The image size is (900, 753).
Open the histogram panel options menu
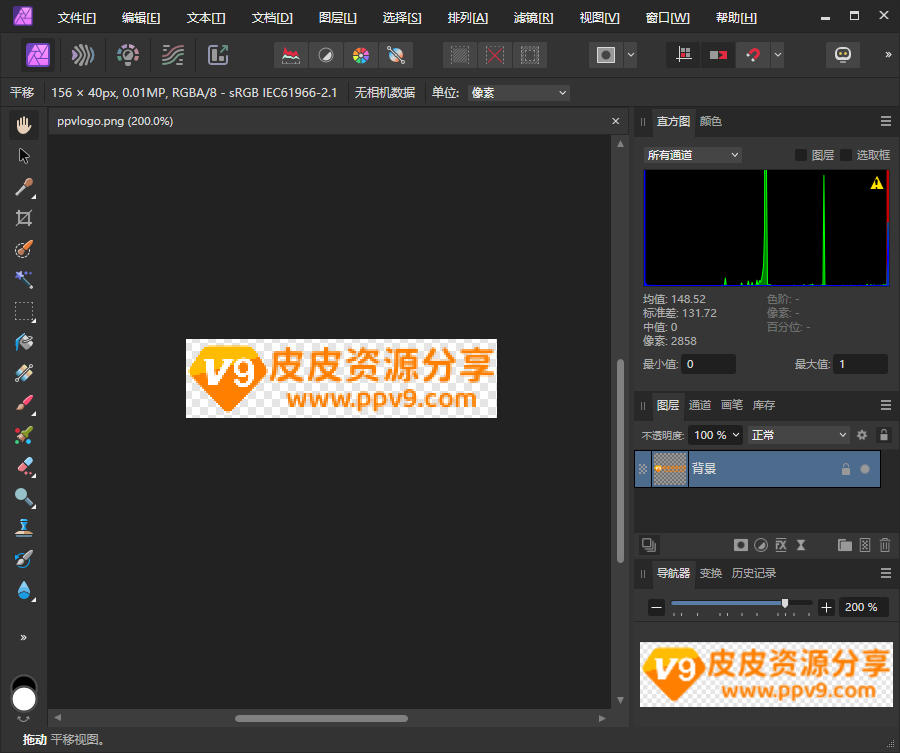tap(886, 121)
